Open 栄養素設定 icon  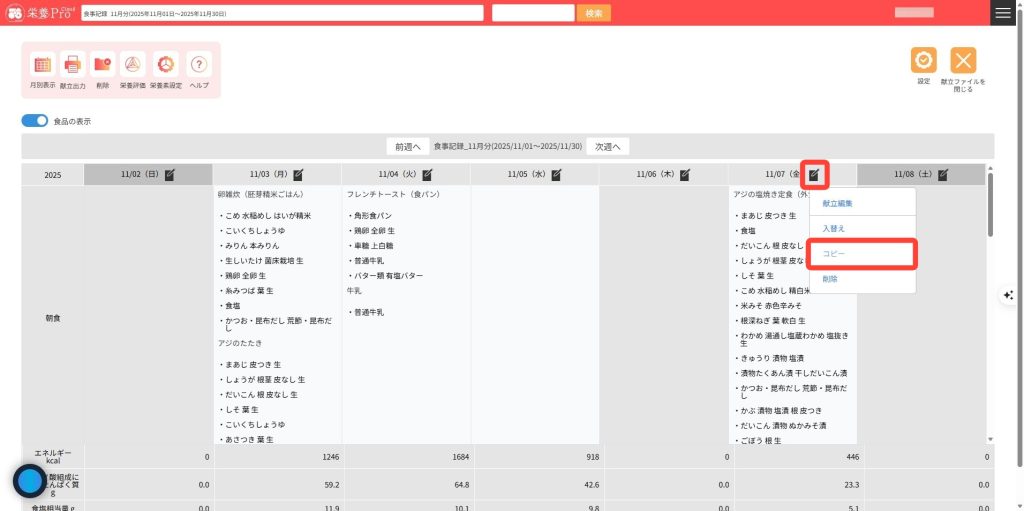165,65
